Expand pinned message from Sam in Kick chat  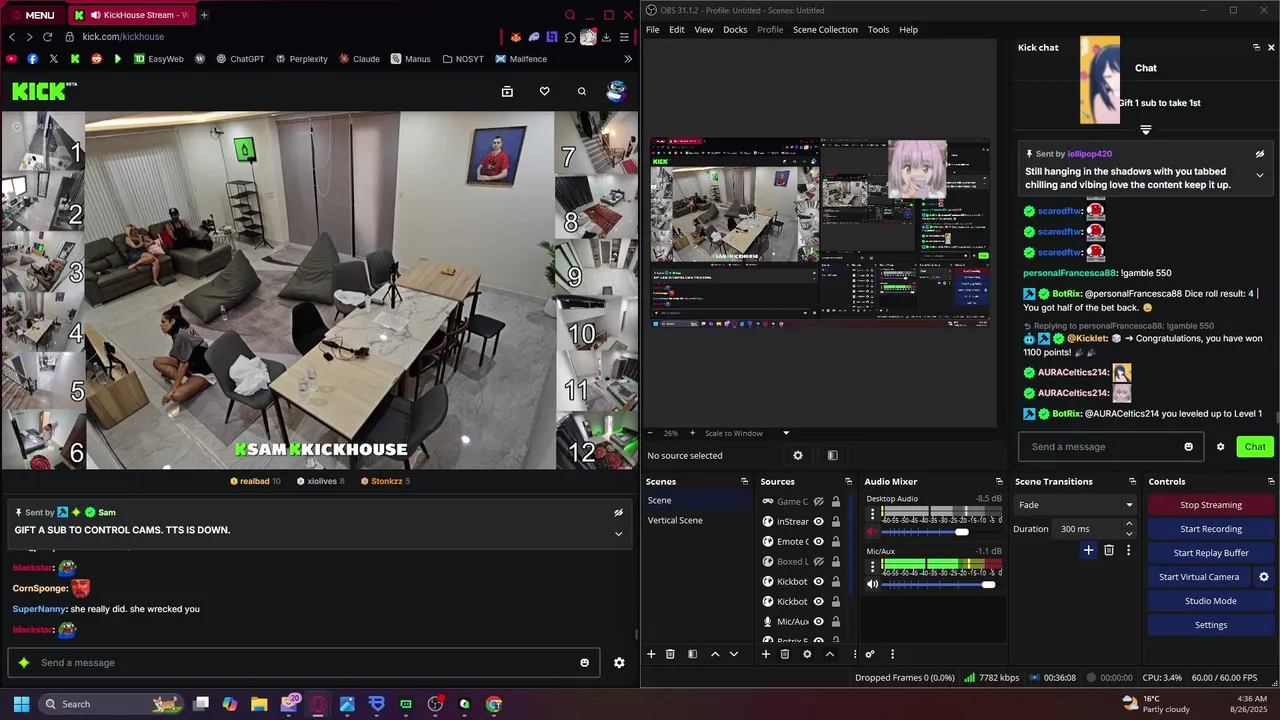pyautogui.click(x=618, y=534)
